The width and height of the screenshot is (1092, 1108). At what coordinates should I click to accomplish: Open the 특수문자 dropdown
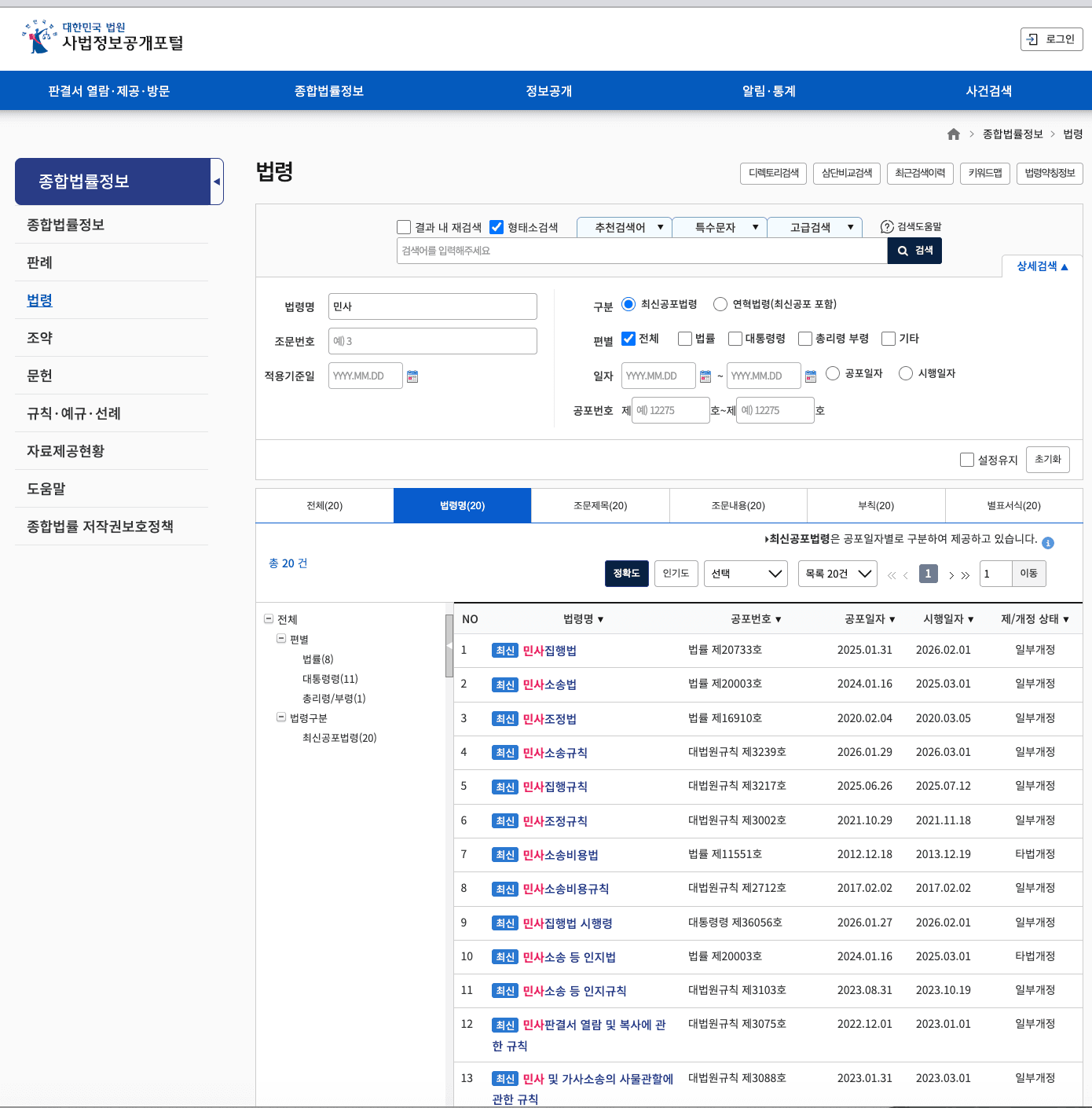pyautogui.click(x=720, y=227)
